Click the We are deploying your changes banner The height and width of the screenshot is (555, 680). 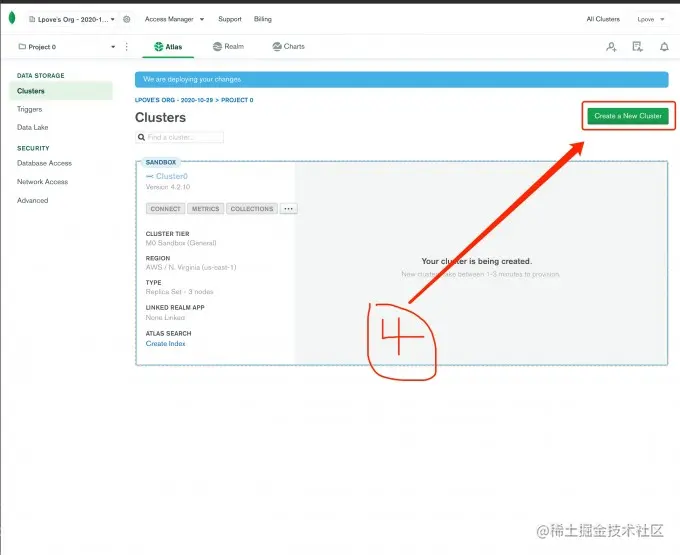click(x=402, y=79)
